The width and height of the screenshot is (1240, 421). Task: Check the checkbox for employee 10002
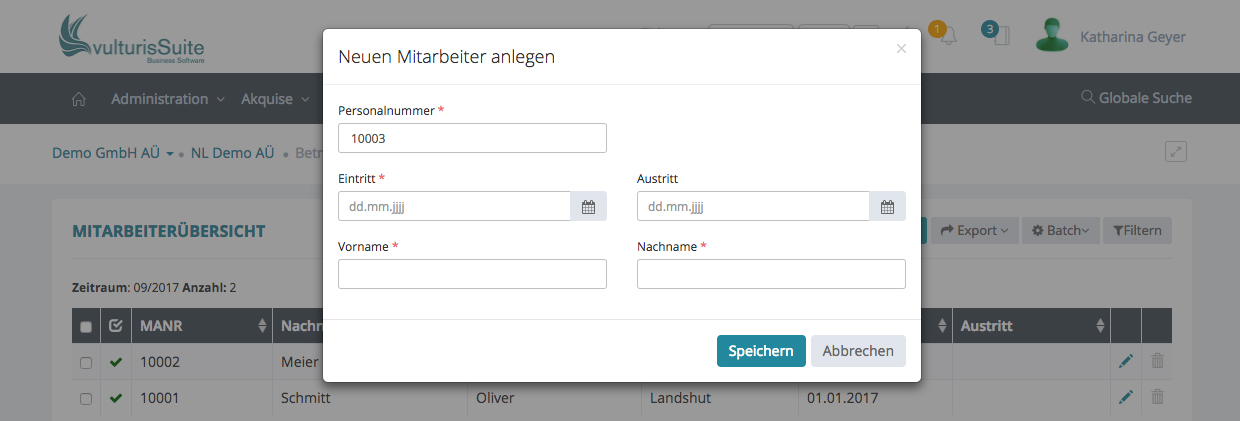(86, 362)
